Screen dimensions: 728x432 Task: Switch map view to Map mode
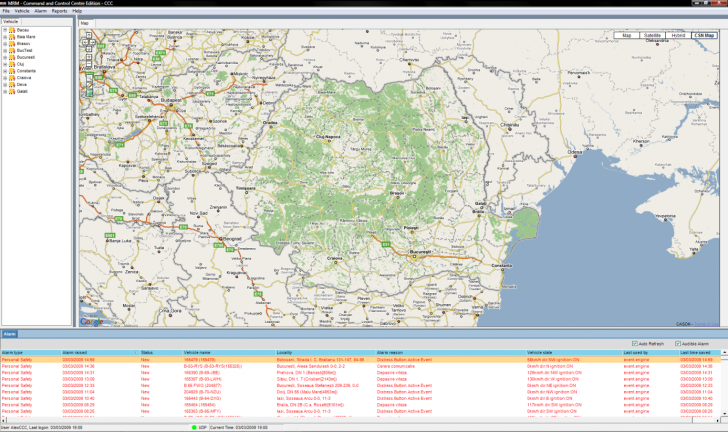626,35
